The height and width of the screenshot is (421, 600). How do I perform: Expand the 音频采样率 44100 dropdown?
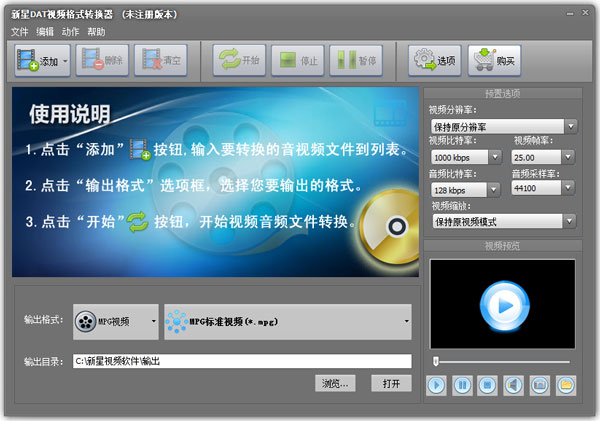(568, 188)
